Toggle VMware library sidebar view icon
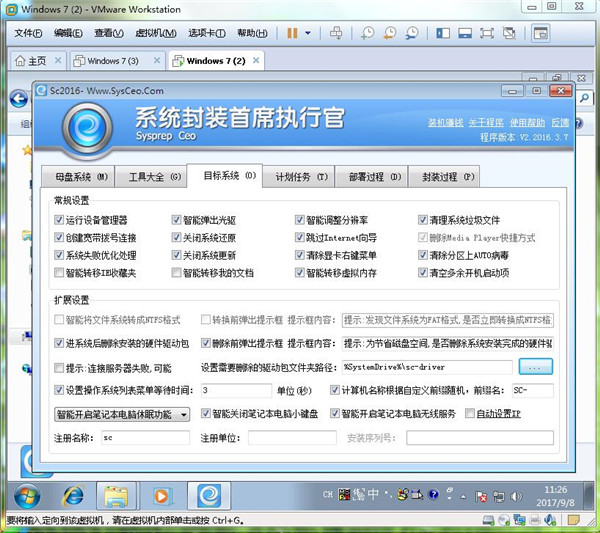The image size is (600, 533). (x=443, y=33)
